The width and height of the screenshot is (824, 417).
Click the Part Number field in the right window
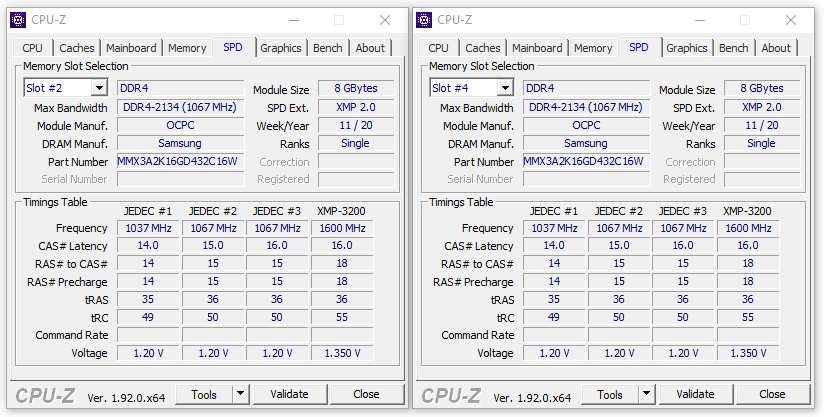point(586,161)
